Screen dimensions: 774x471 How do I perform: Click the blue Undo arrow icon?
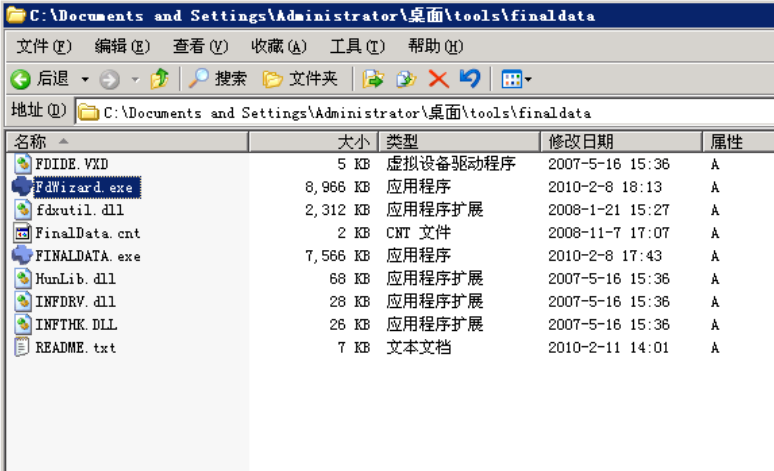pos(469,78)
